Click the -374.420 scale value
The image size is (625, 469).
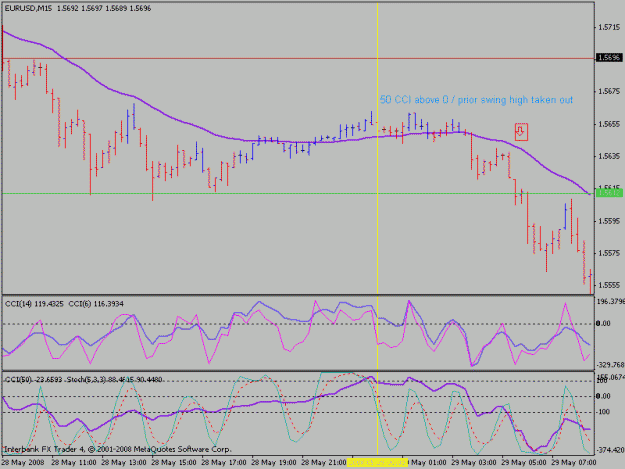(610, 450)
